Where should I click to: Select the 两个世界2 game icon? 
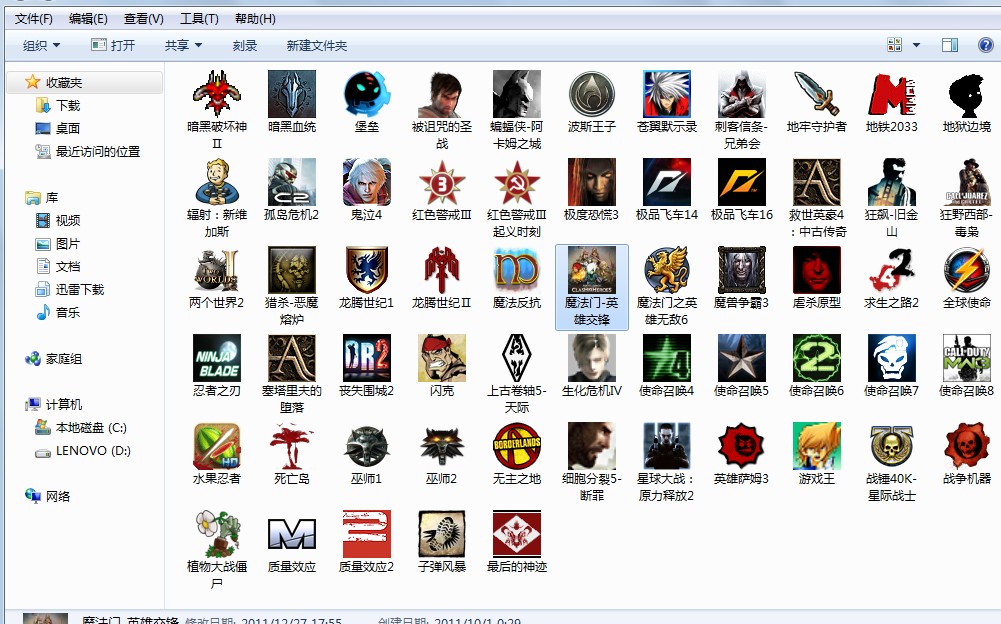(x=217, y=270)
